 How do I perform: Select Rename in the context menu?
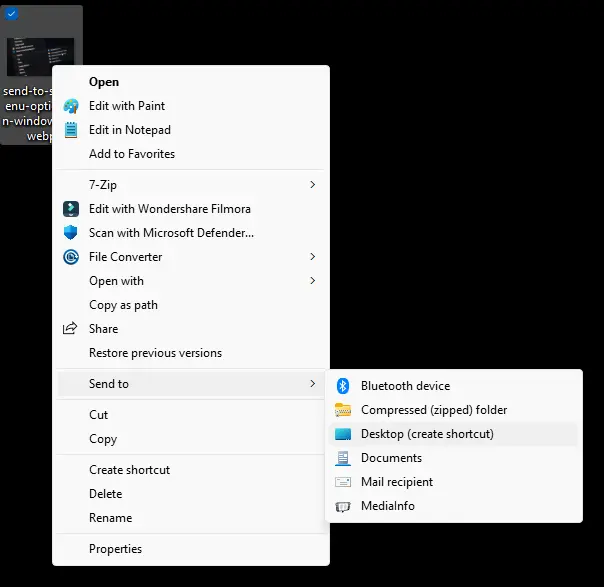click(x=110, y=518)
